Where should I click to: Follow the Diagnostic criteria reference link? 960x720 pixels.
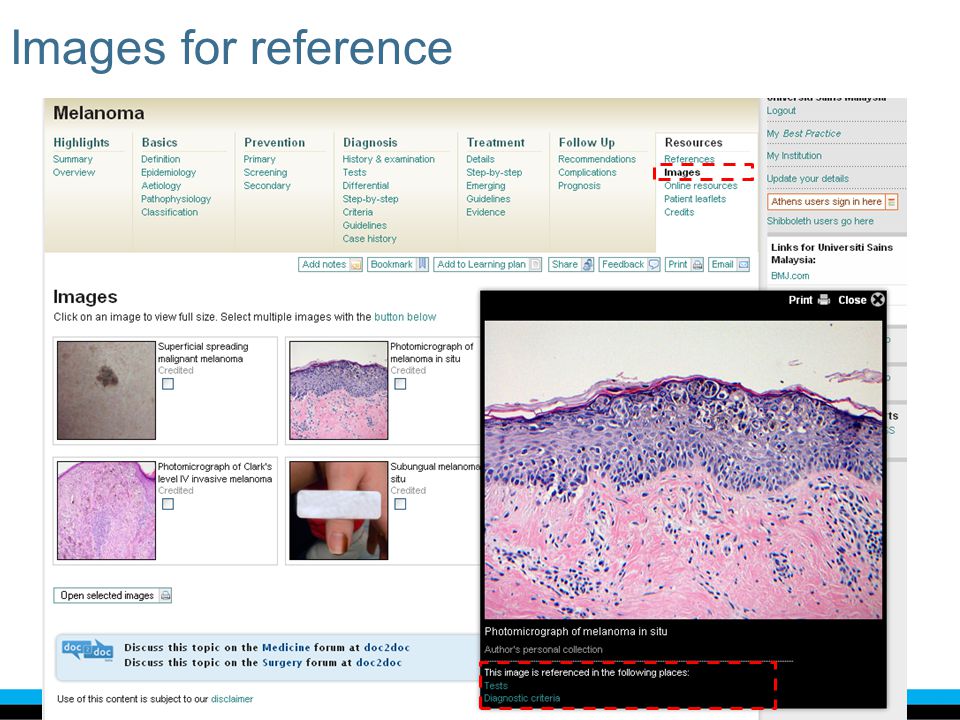522,698
